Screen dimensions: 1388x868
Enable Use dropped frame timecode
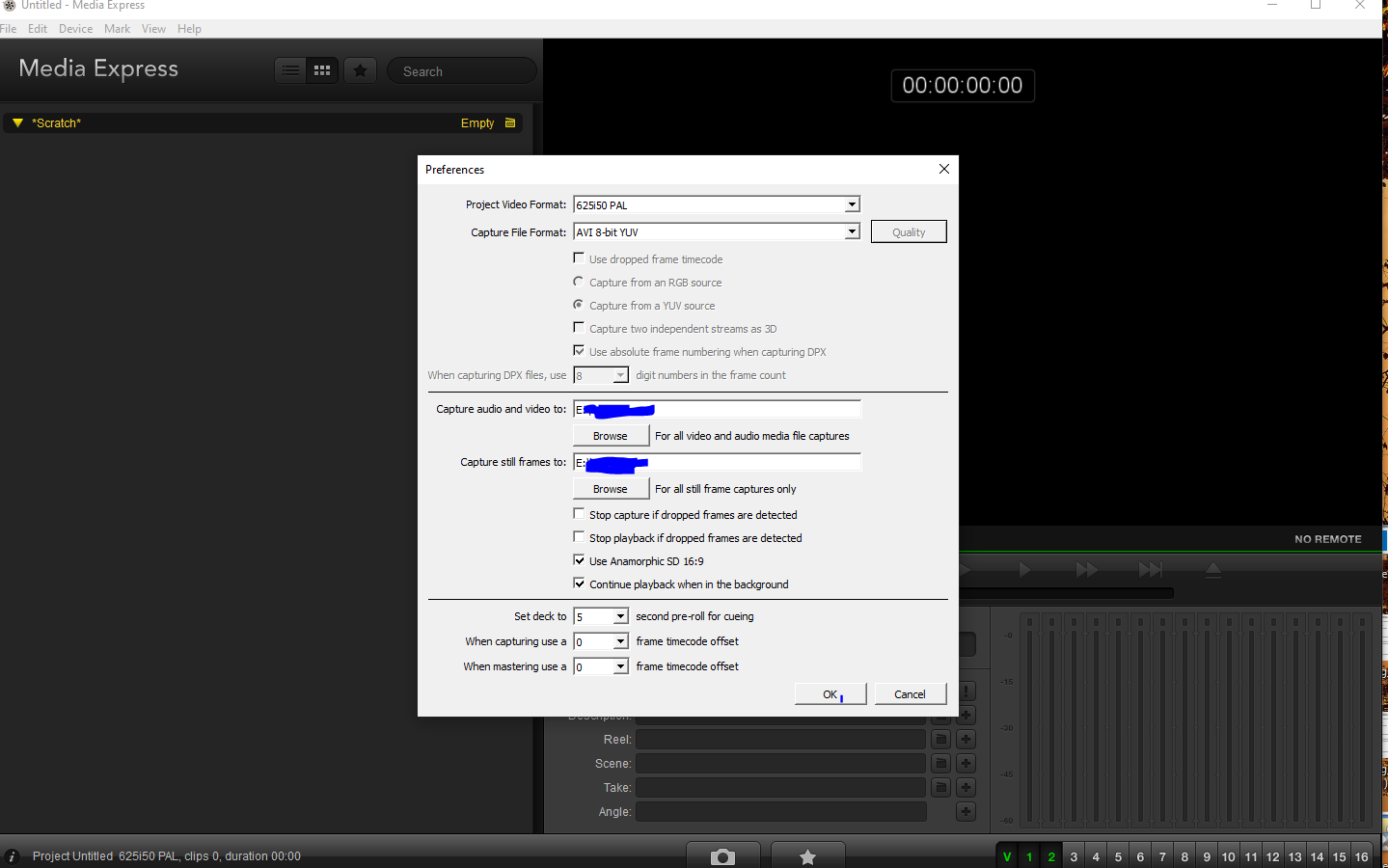(x=579, y=258)
